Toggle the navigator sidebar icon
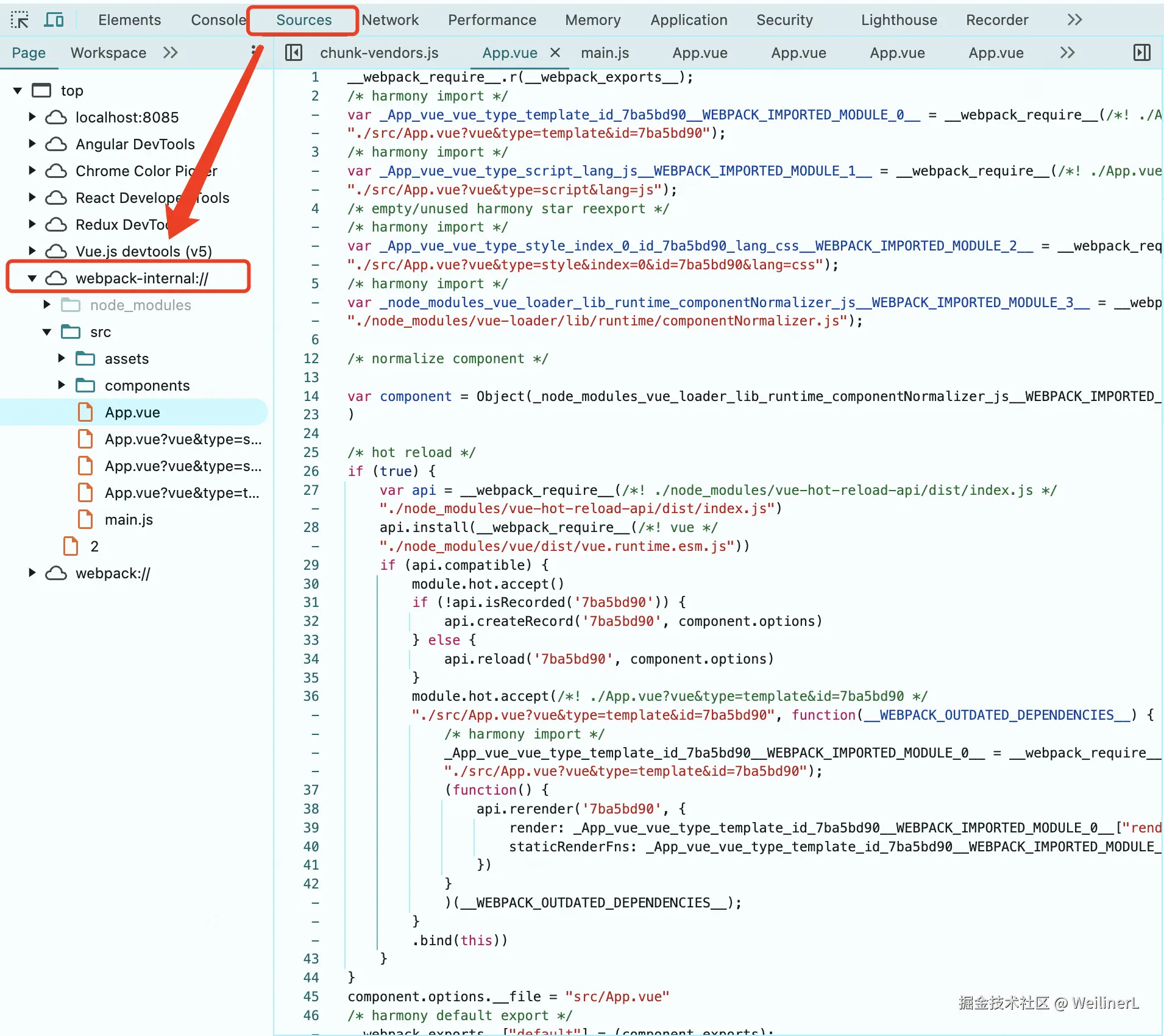The width and height of the screenshot is (1164, 1036). point(294,53)
